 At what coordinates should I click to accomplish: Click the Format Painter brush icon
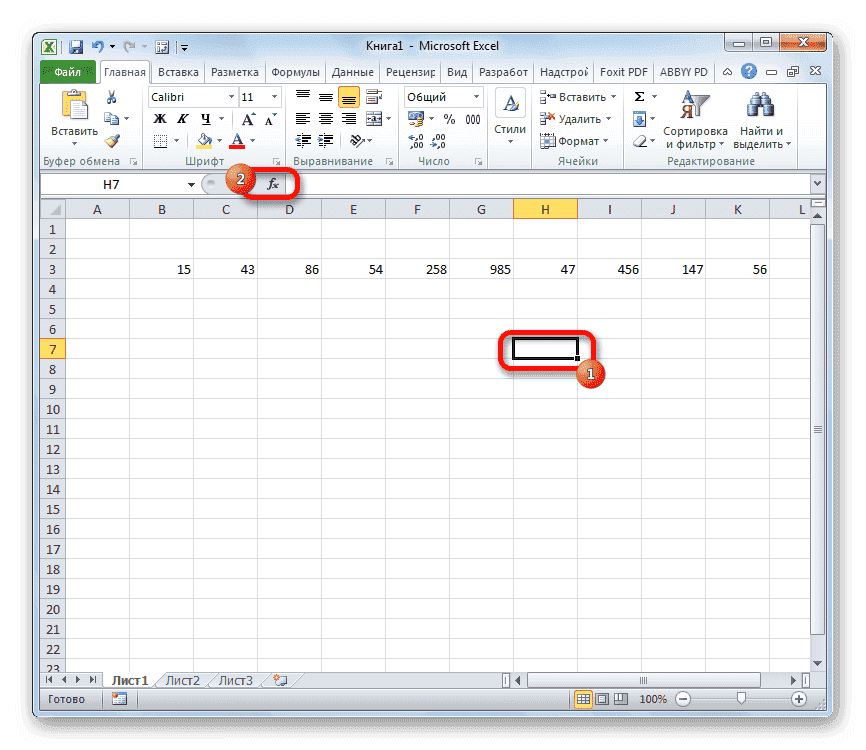pos(113,141)
